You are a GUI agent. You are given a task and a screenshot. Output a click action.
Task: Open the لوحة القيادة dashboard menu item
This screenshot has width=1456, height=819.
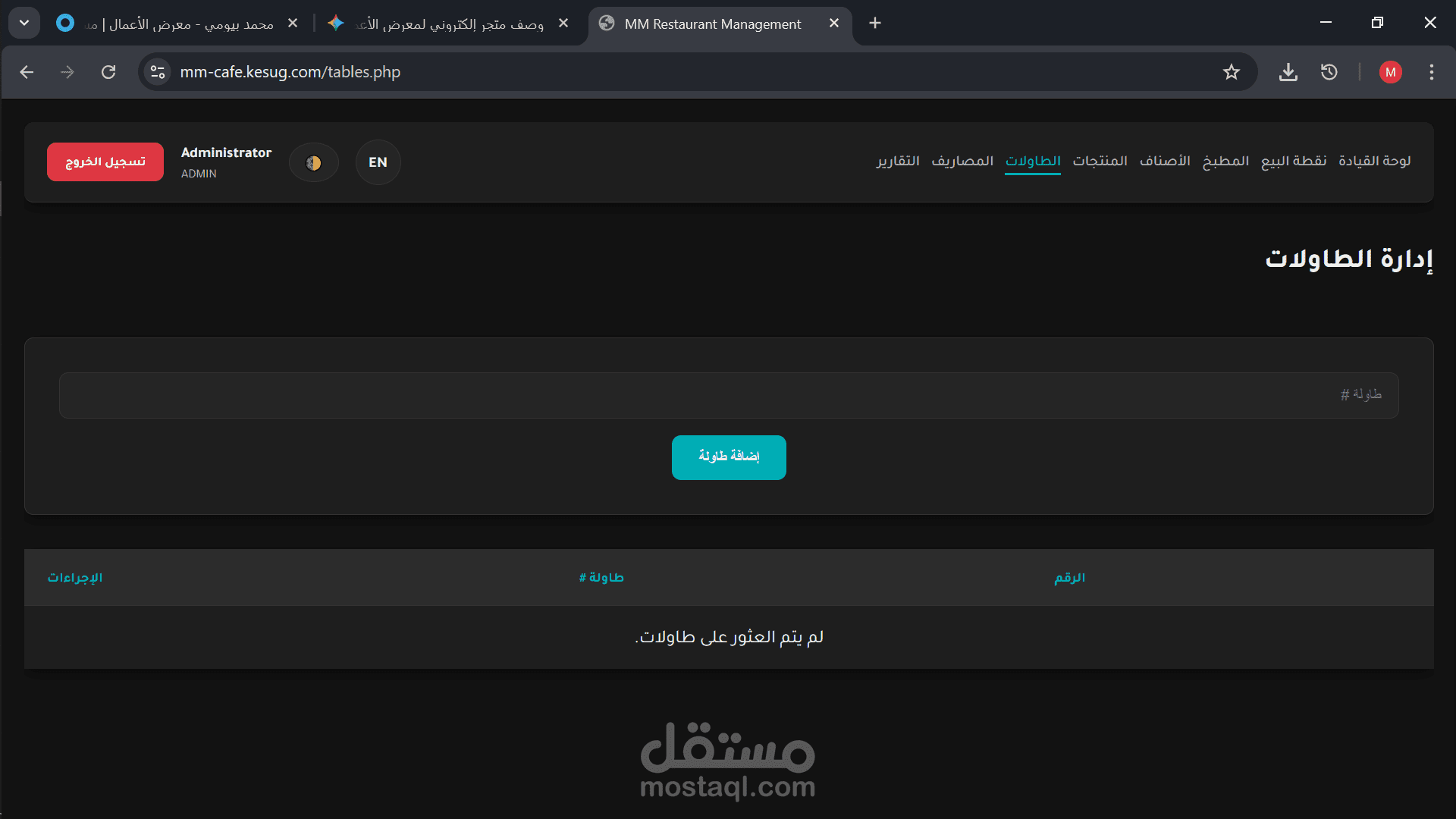1374,161
